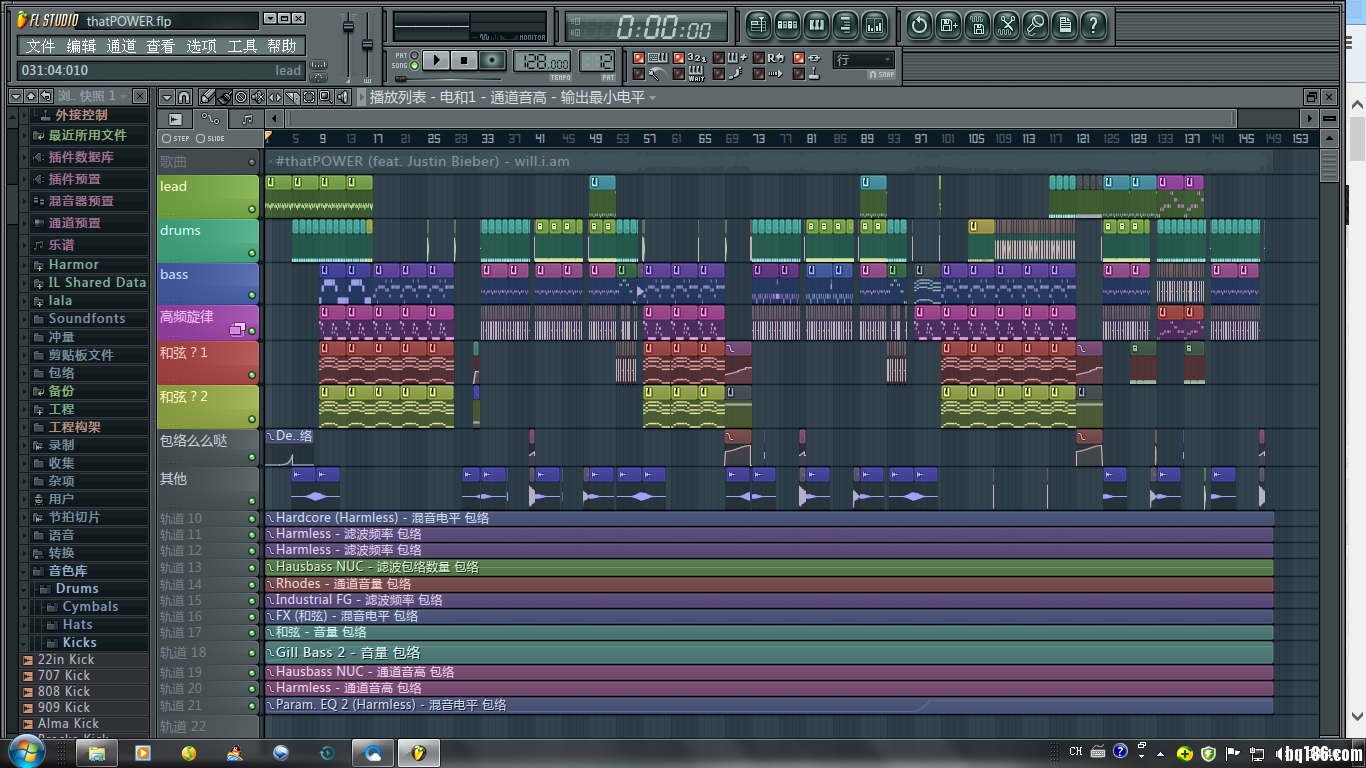Select the playlist zoom magnifier tool
Screen dimensions: 1366x768
(326, 97)
